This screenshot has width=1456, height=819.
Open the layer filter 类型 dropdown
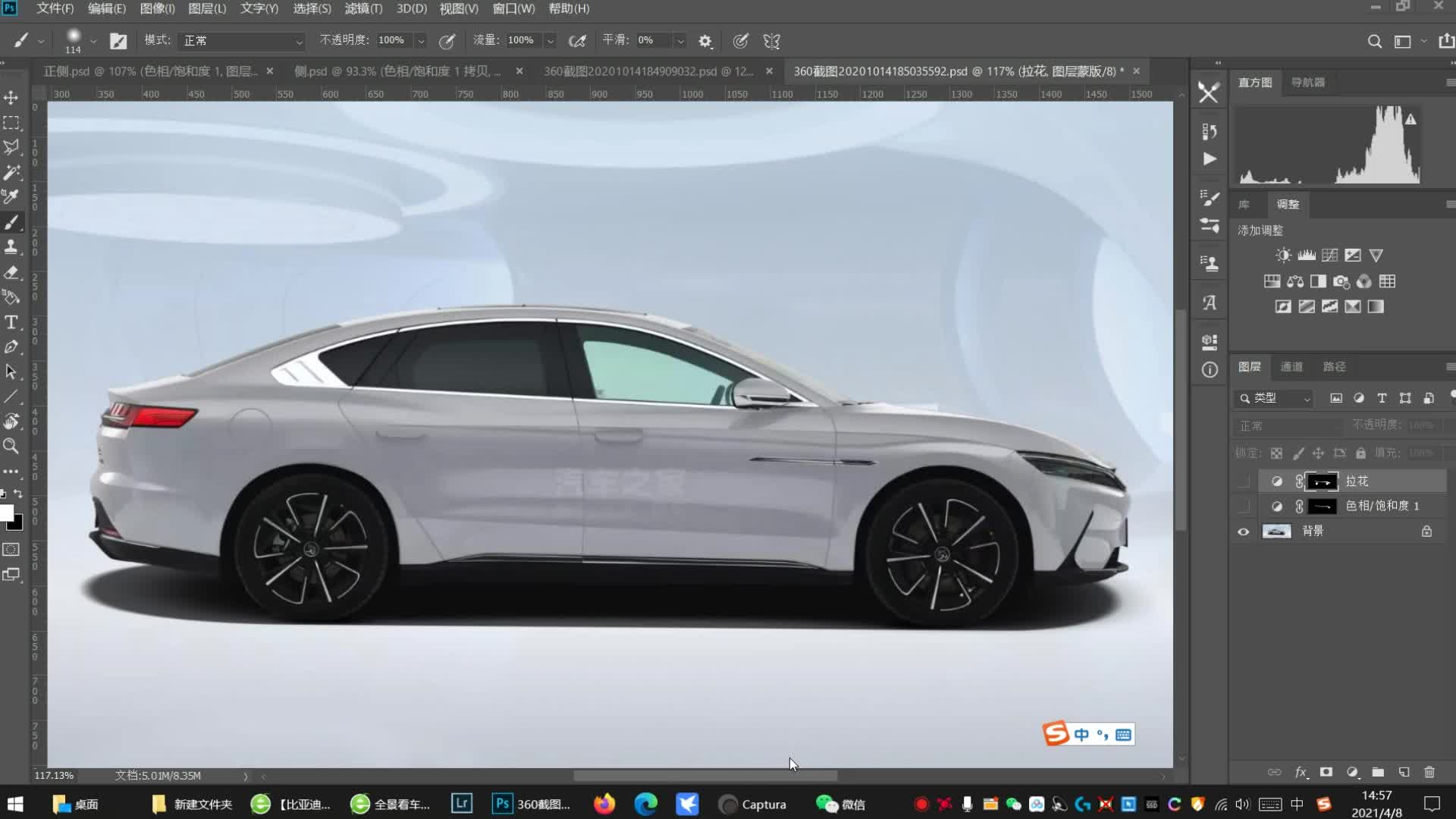coord(1275,398)
